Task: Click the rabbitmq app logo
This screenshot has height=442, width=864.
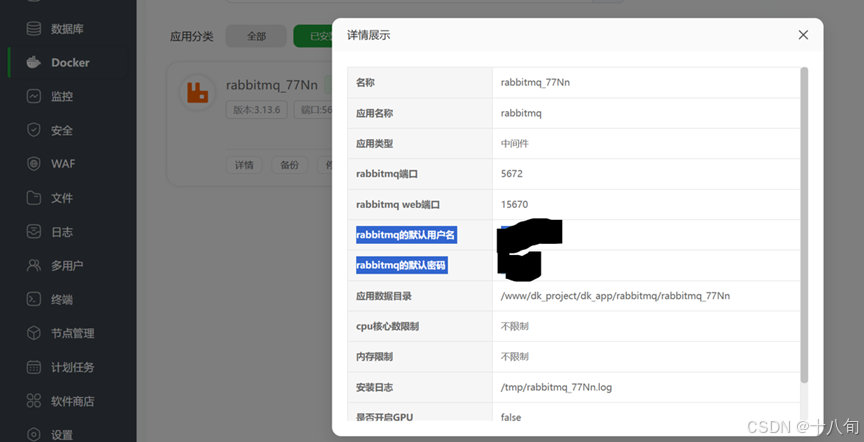Action: (x=197, y=92)
